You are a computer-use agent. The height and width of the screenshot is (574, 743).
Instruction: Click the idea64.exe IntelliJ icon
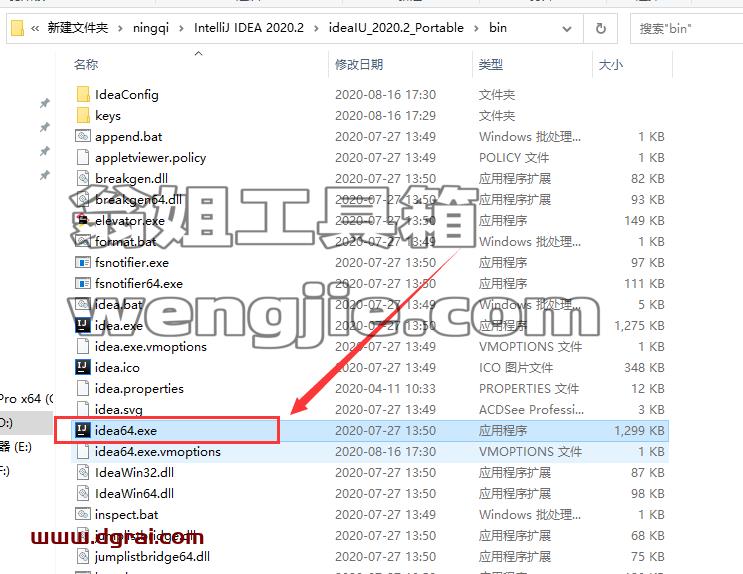(x=83, y=430)
